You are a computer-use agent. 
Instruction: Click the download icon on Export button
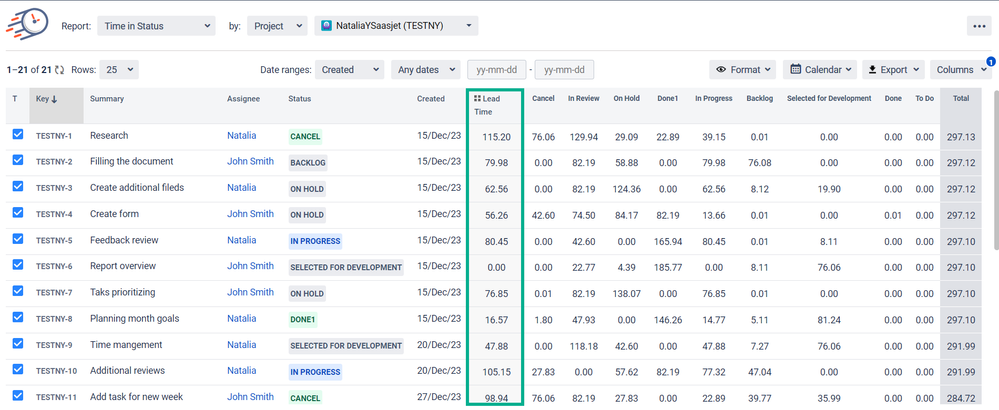click(x=873, y=70)
